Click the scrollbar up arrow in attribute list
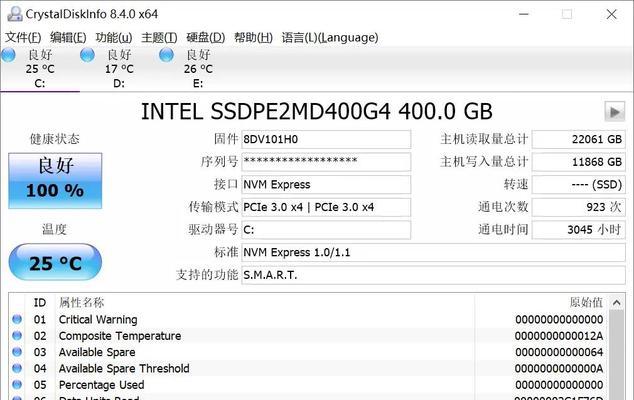Image resolution: width=634 pixels, height=400 pixels. click(x=617, y=303)
